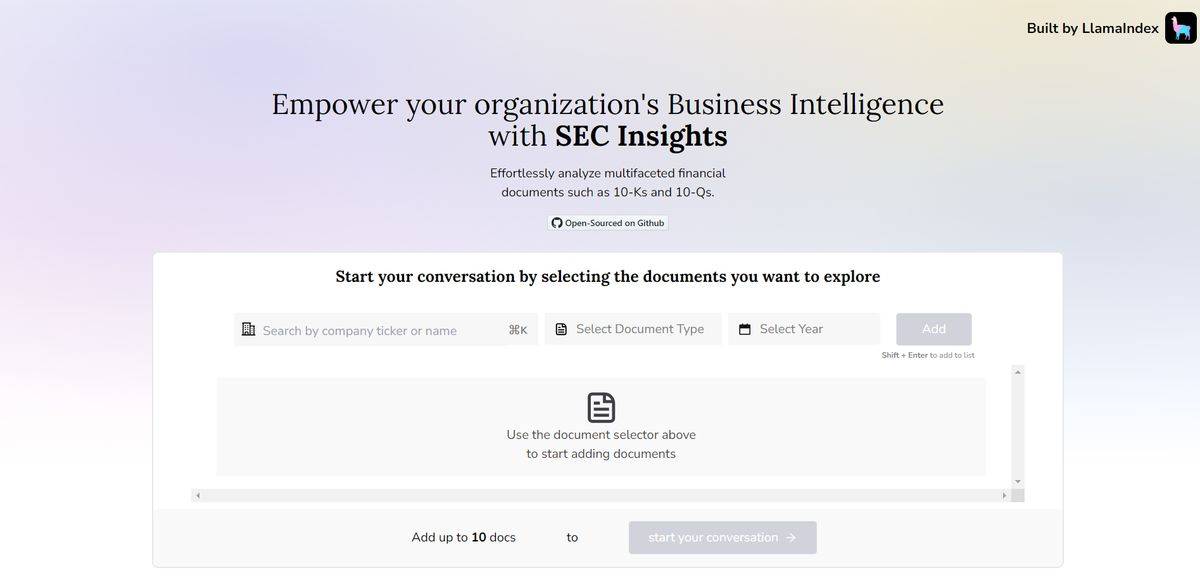Click the 'Shift + Enter to add to list' hint
The height and width of the screenshot is (582, 1200).
pyautogui.click(x=928, y=355)
